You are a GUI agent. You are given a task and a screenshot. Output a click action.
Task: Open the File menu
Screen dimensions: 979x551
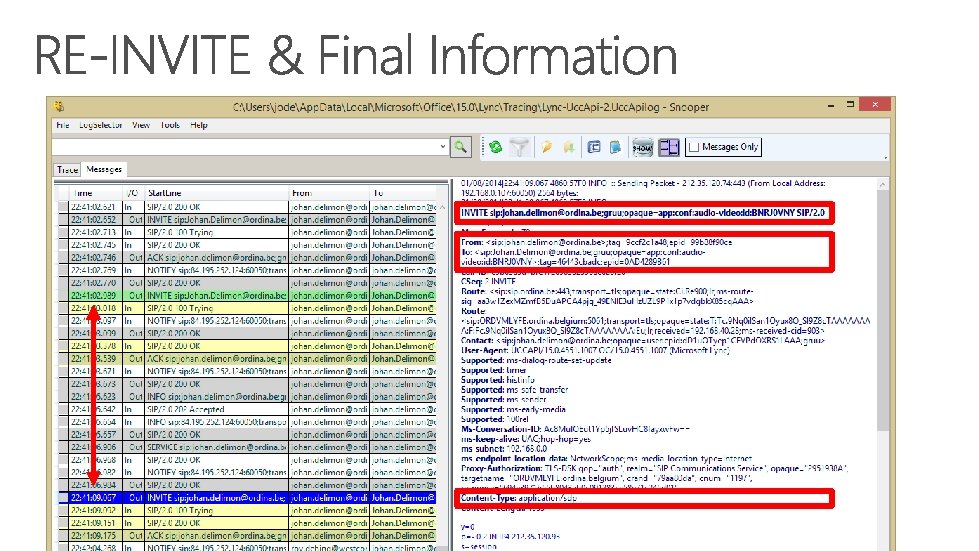tap(62, 125)
